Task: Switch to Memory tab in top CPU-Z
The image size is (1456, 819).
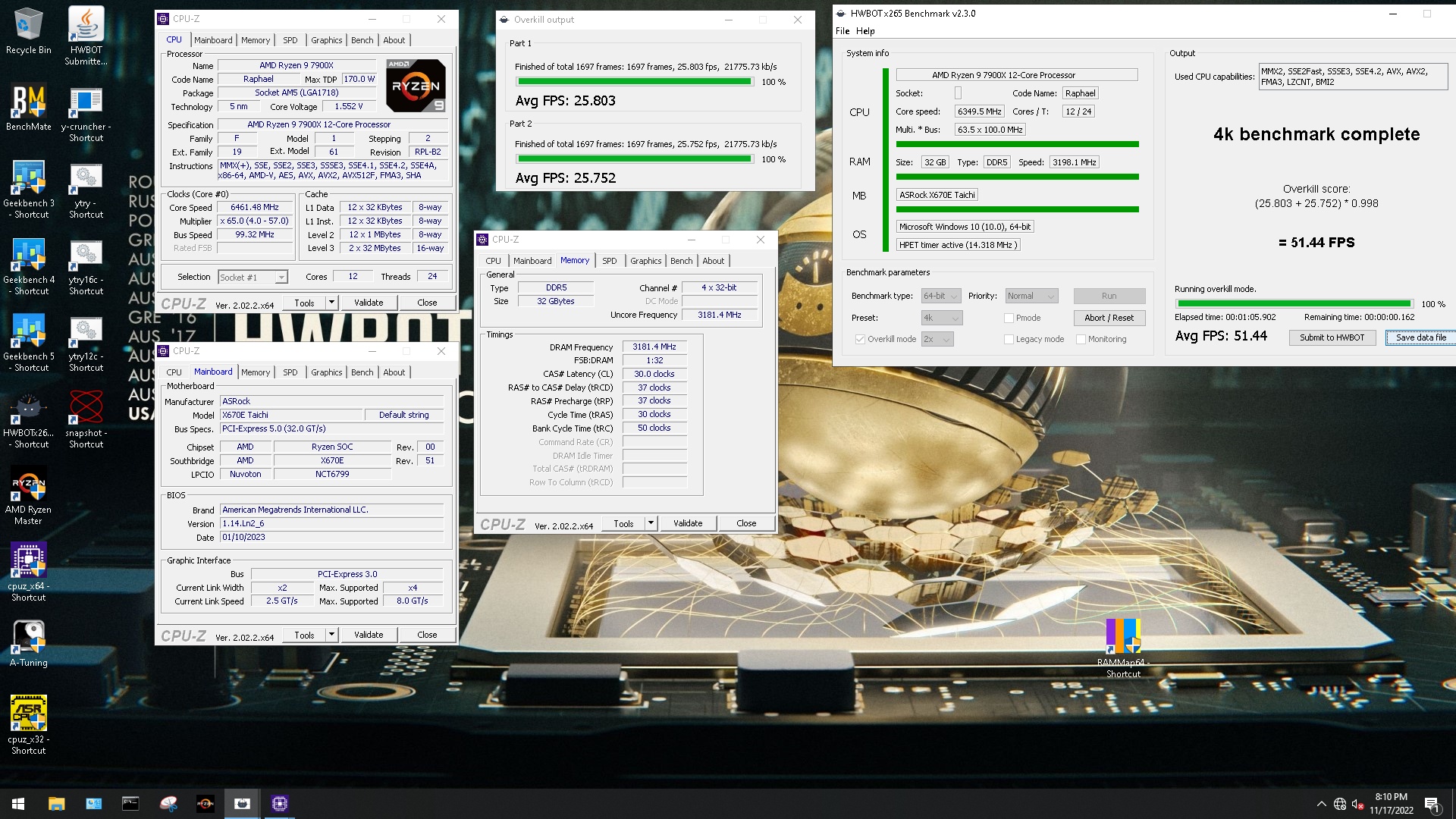Action: coord(255,40)
